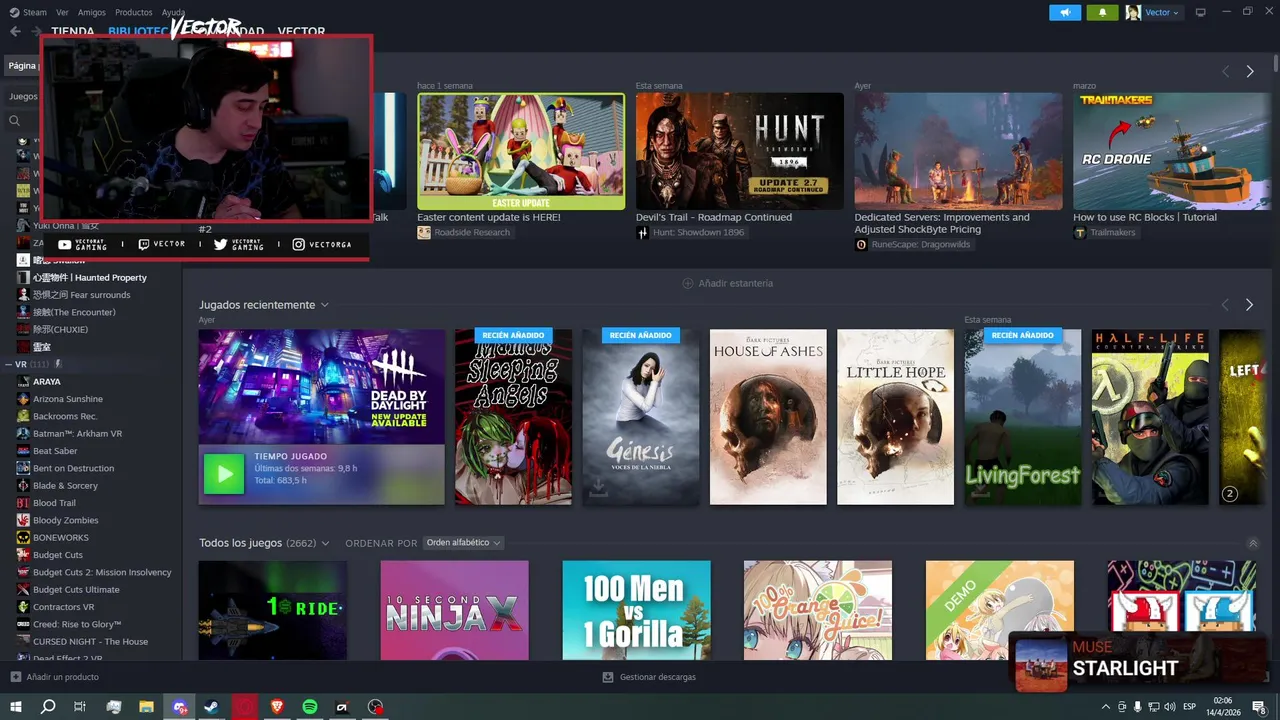Click the Blood Trail game icon

coord(23,503)
